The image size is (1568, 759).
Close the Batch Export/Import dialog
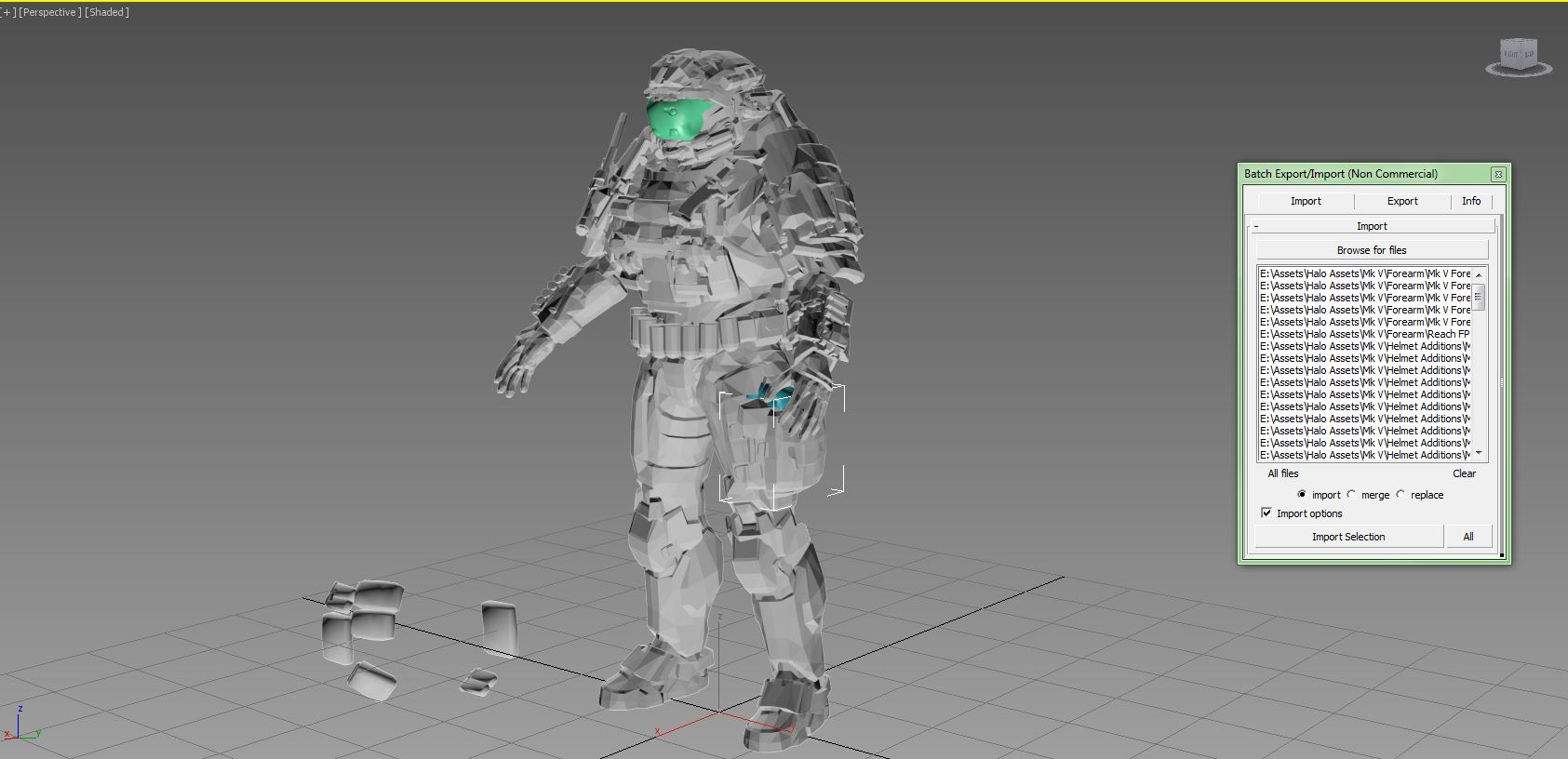tap(1497, 174)
